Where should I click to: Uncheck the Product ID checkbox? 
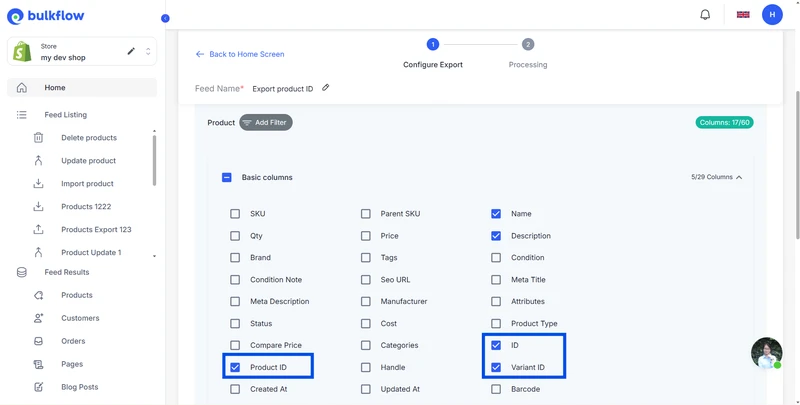(235, 367)
